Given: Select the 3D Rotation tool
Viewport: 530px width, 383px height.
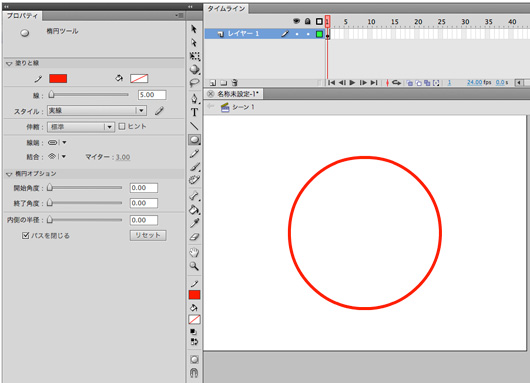Looking at the screenshot, I should [194, 69].
